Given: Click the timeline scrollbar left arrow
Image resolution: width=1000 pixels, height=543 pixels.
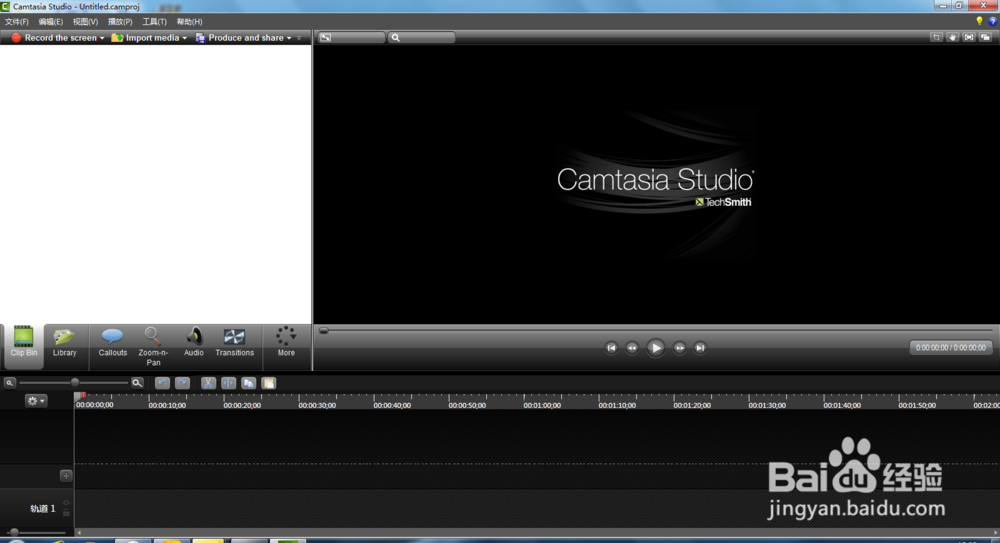Looking at the screenshot, I should [78, 532].
